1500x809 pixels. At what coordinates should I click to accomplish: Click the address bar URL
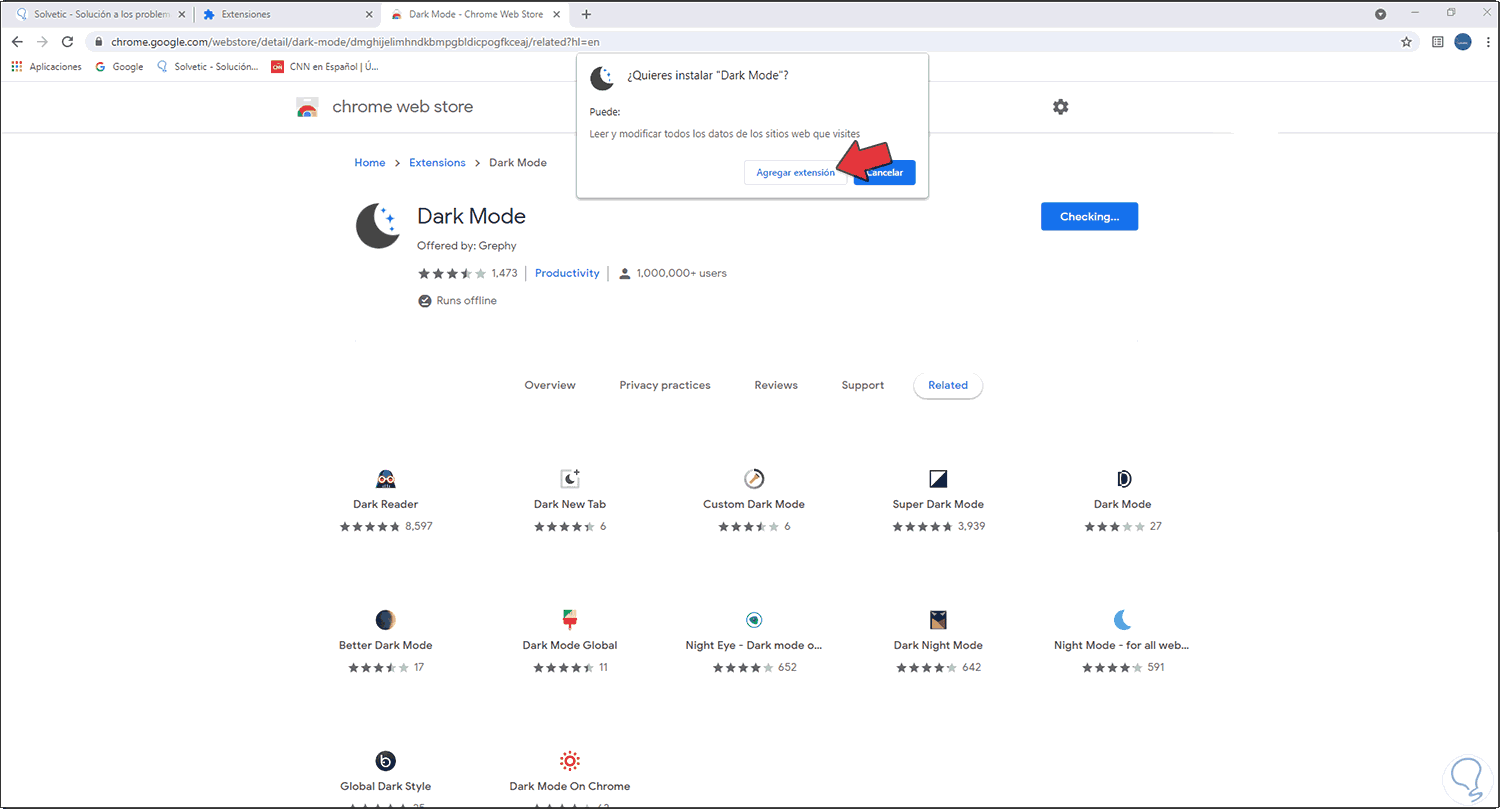(355, 42)
